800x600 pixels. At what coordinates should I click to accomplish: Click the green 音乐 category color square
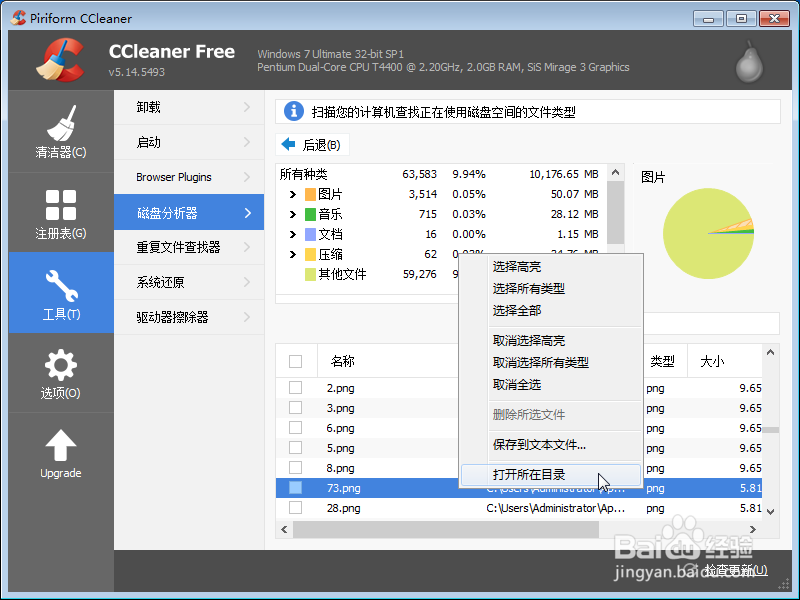(x=310, y=214)
